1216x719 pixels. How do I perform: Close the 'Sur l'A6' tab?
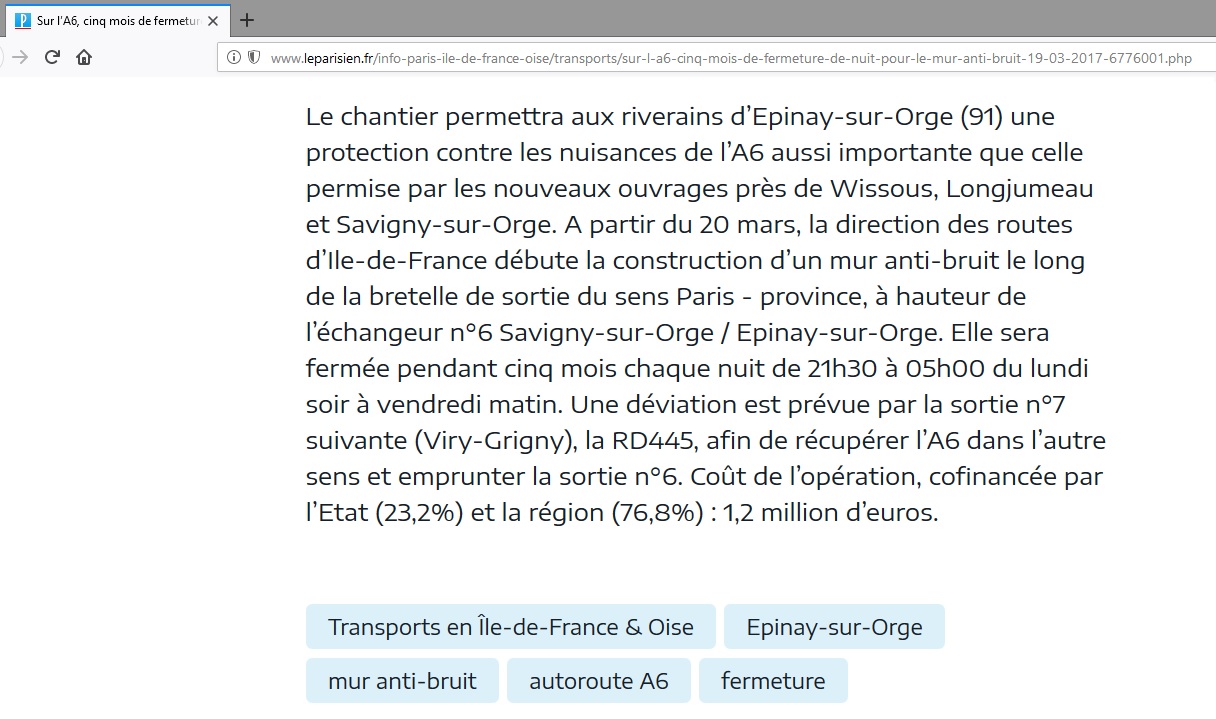pos(212,21)
